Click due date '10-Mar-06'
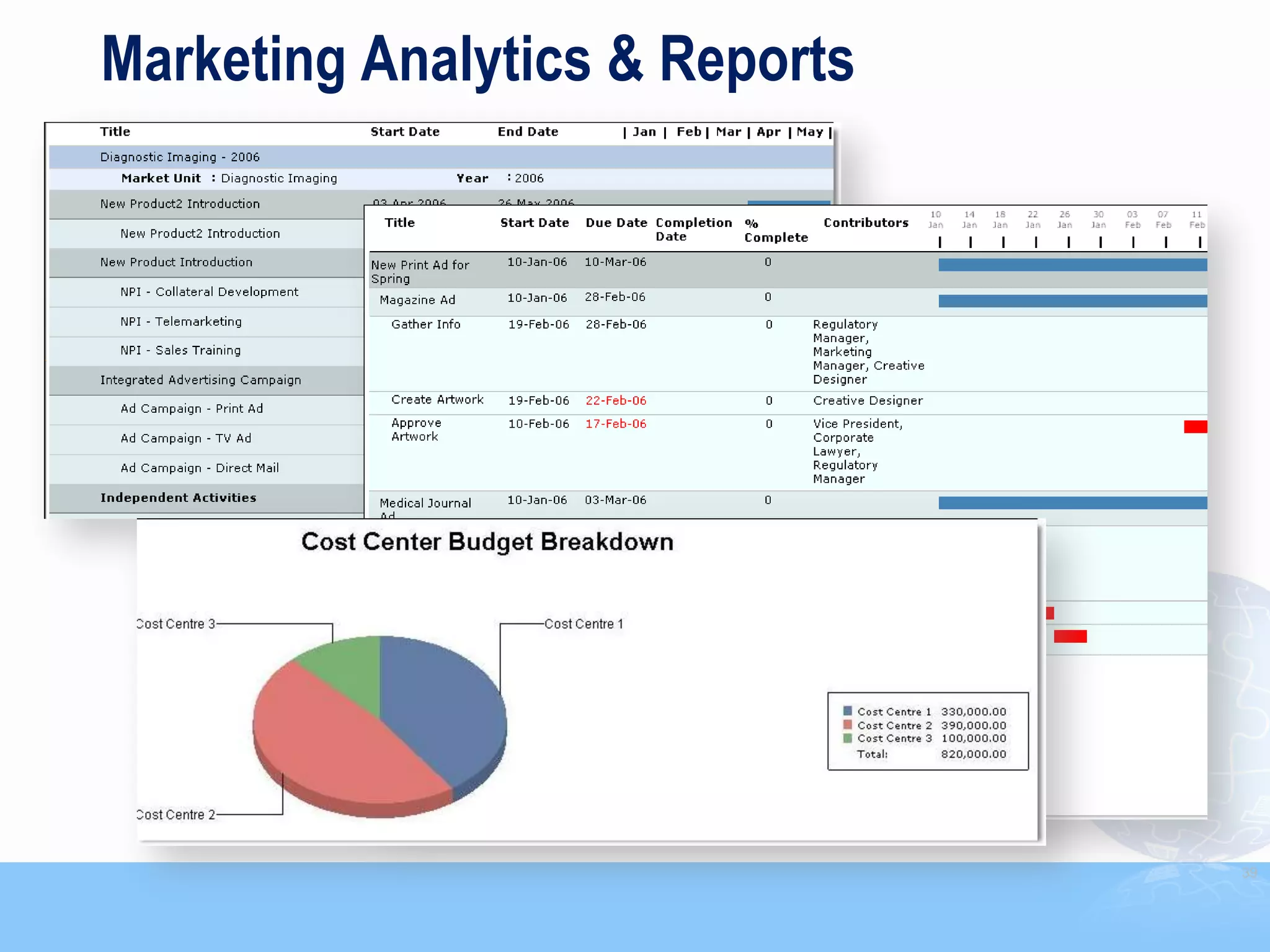This screenshot has height=952, width=1270. (x=616, y=262)
